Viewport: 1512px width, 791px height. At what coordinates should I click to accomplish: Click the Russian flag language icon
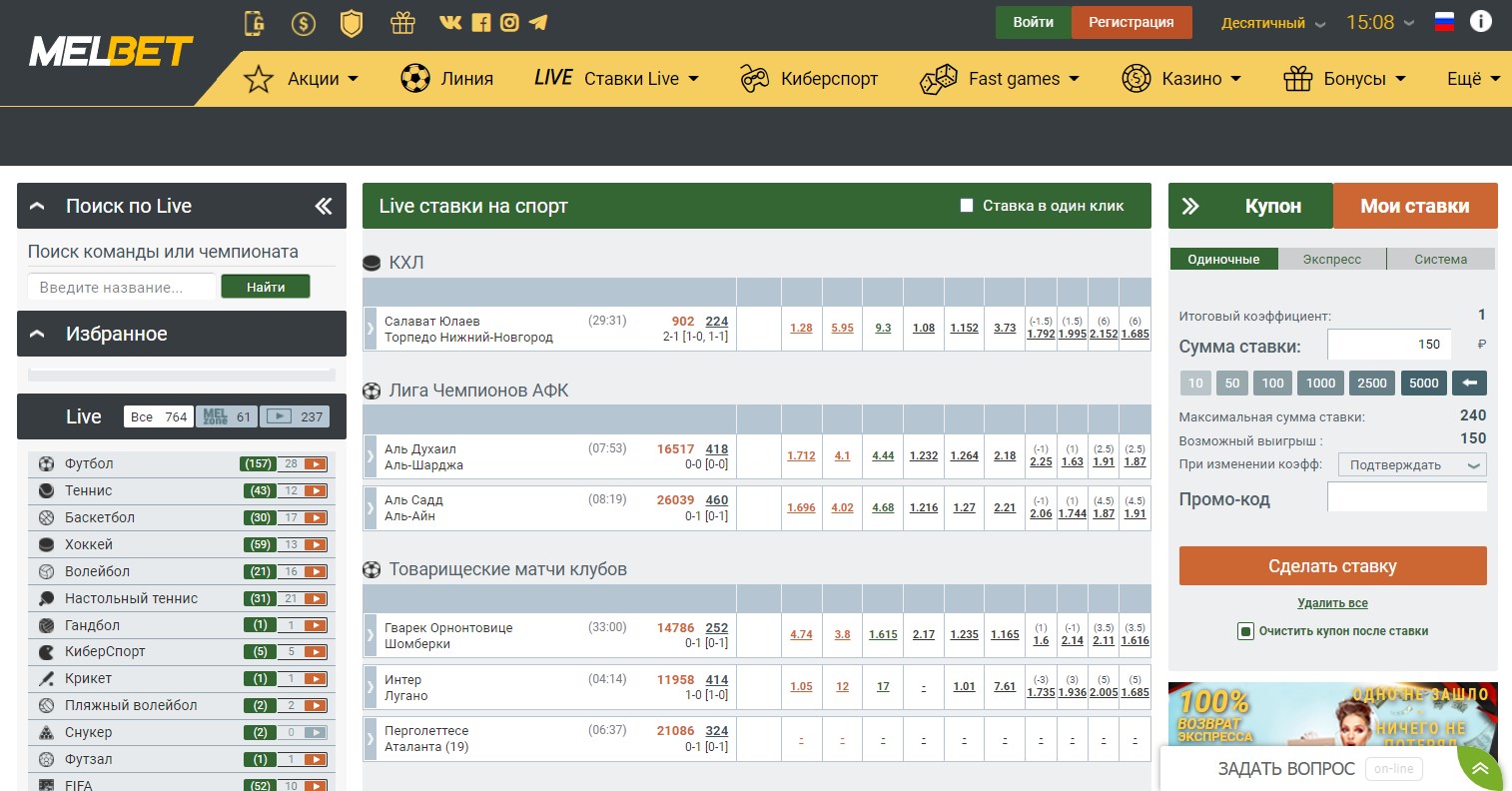(x=1444, y=22)
